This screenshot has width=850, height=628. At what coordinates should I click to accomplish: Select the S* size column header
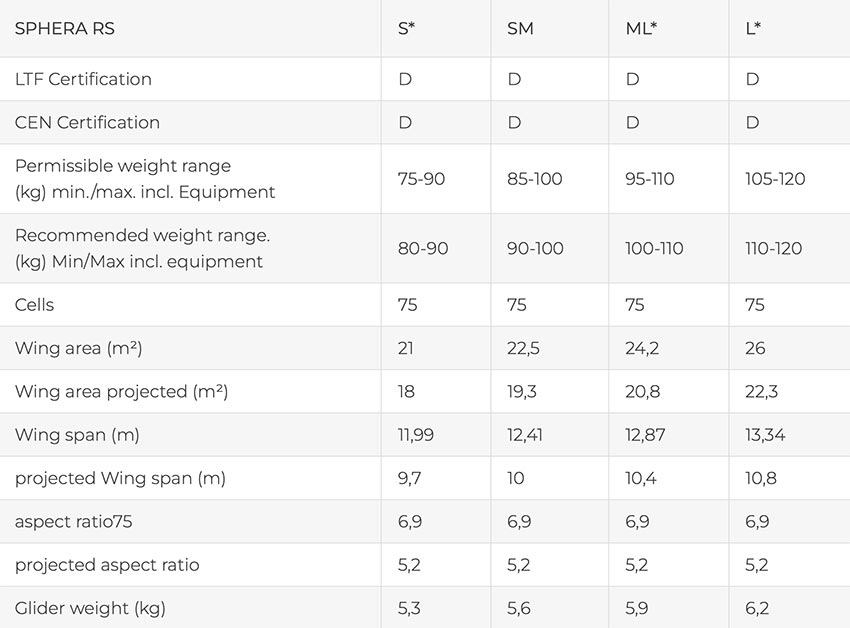[406, 28]
